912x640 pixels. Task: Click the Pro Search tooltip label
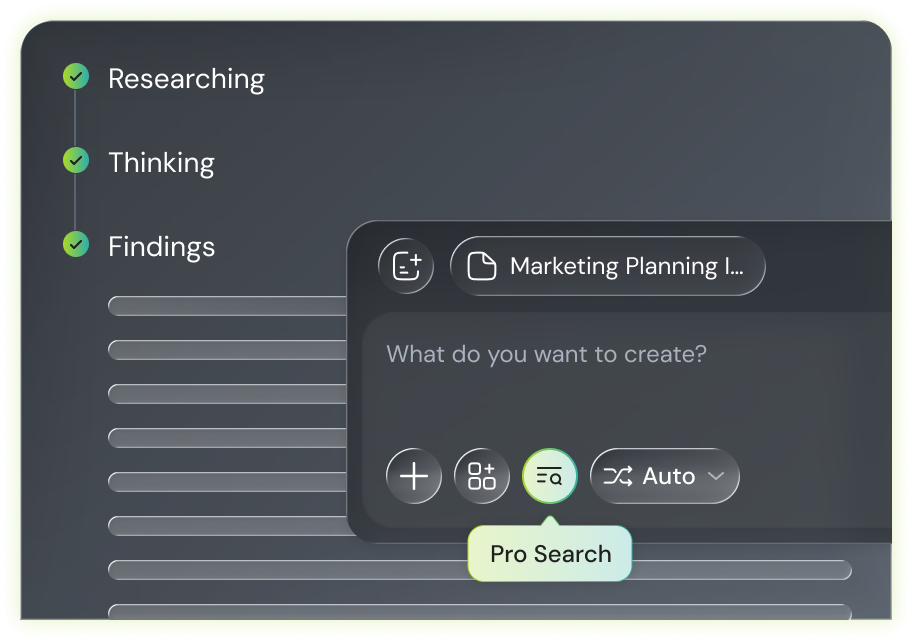(549, 553)
